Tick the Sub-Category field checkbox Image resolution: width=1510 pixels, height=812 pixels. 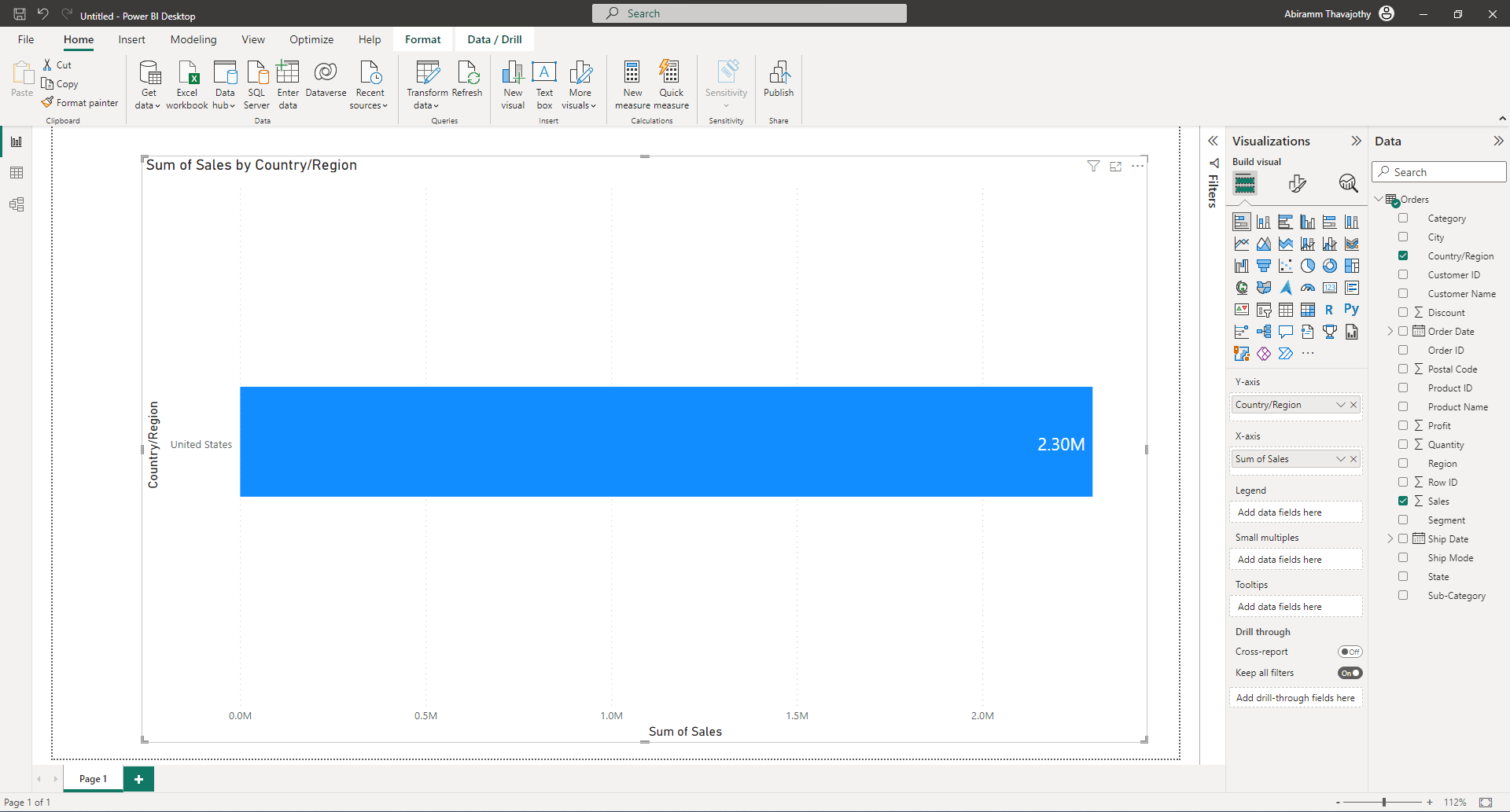[1403, 596]
